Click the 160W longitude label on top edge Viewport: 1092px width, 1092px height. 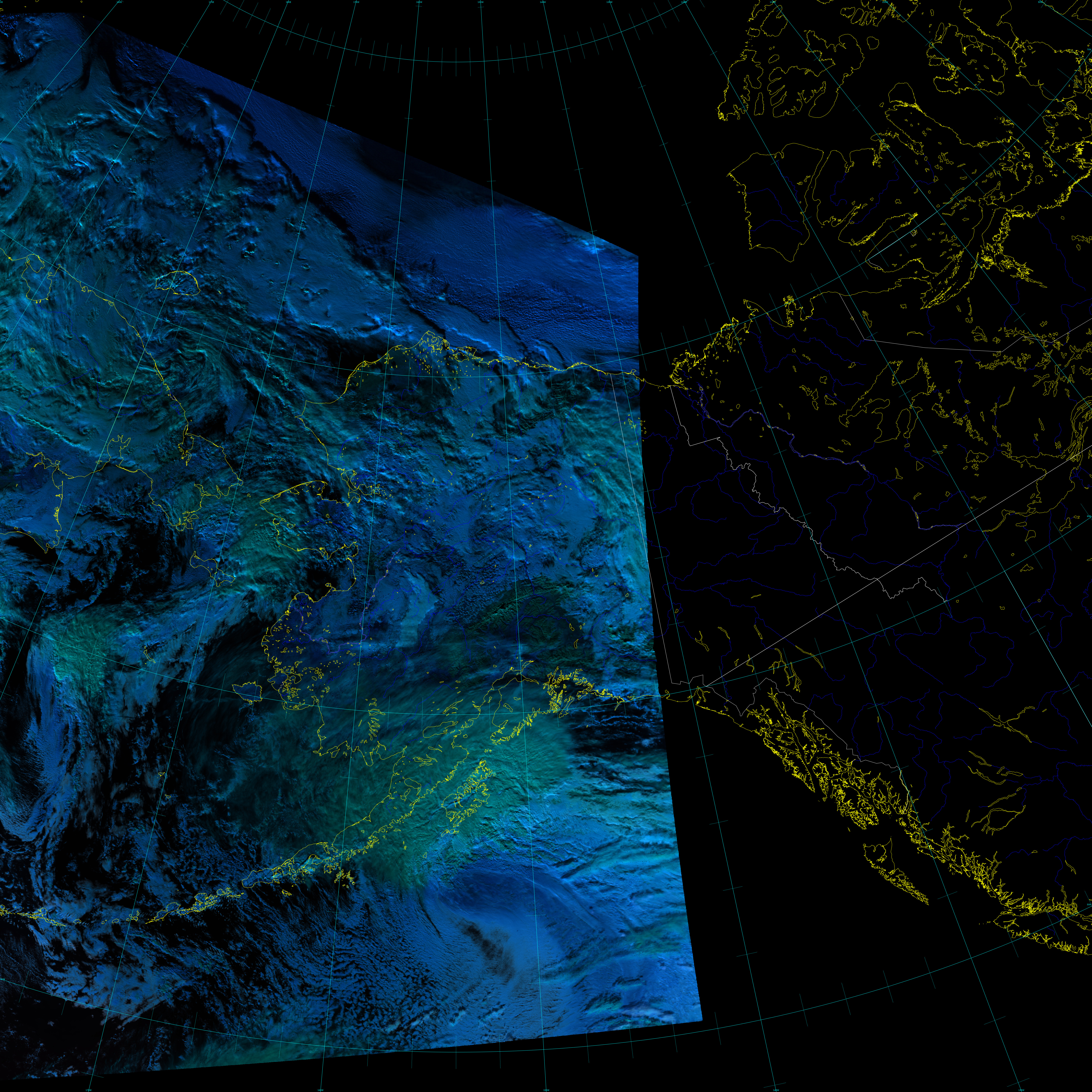coord(419,2)
